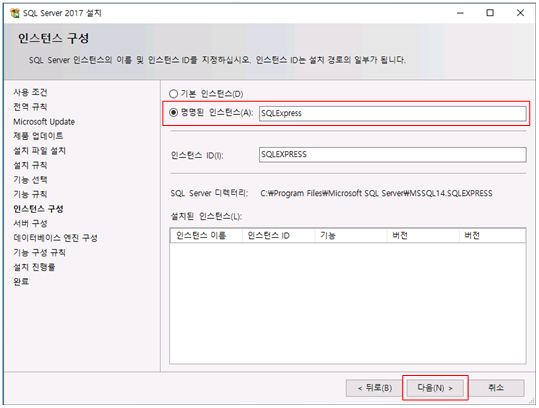Click the 다음(N) > button
The image size is (539, 408).
coord(435,388)
